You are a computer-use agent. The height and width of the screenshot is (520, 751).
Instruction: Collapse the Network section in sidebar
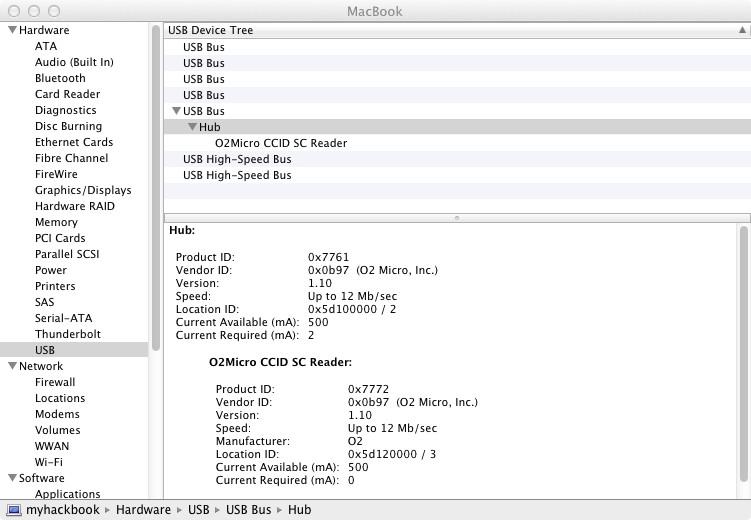(x=12, y=366)
